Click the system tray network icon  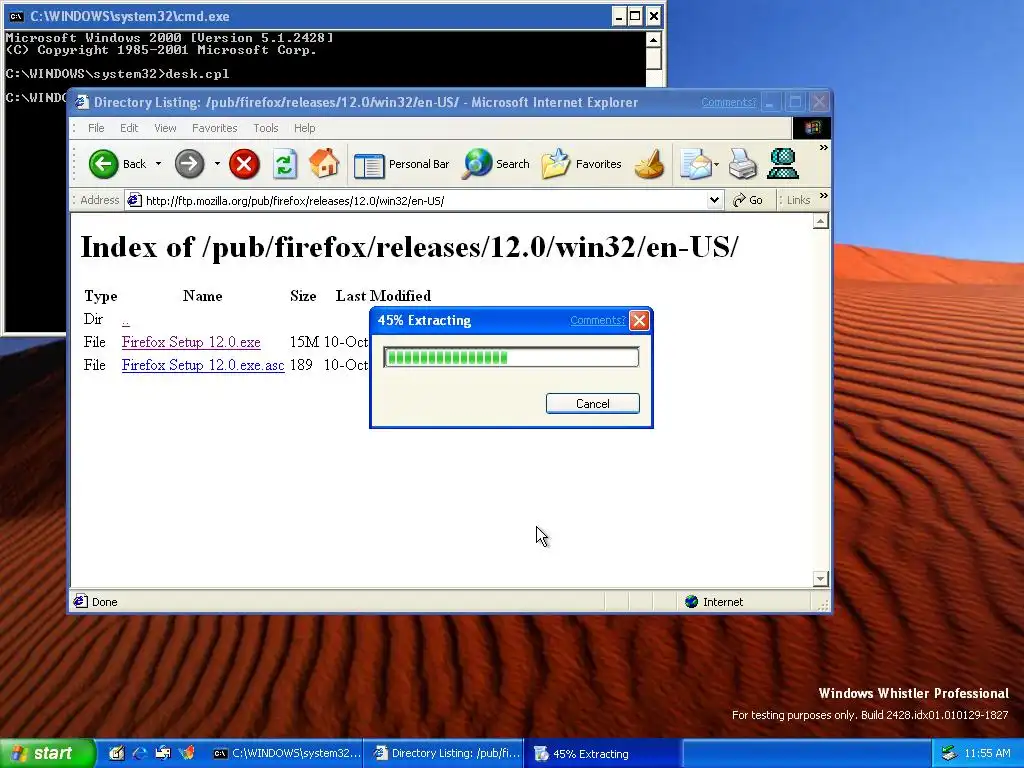point(949,753)
